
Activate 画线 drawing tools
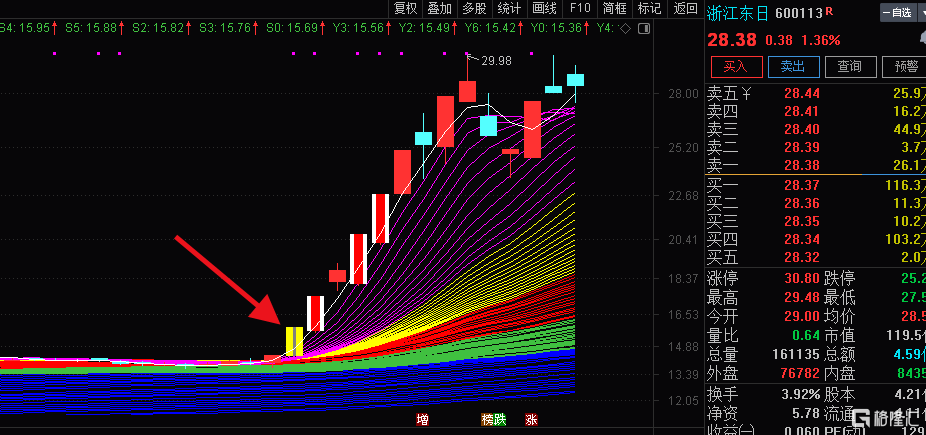coord(544,8)
